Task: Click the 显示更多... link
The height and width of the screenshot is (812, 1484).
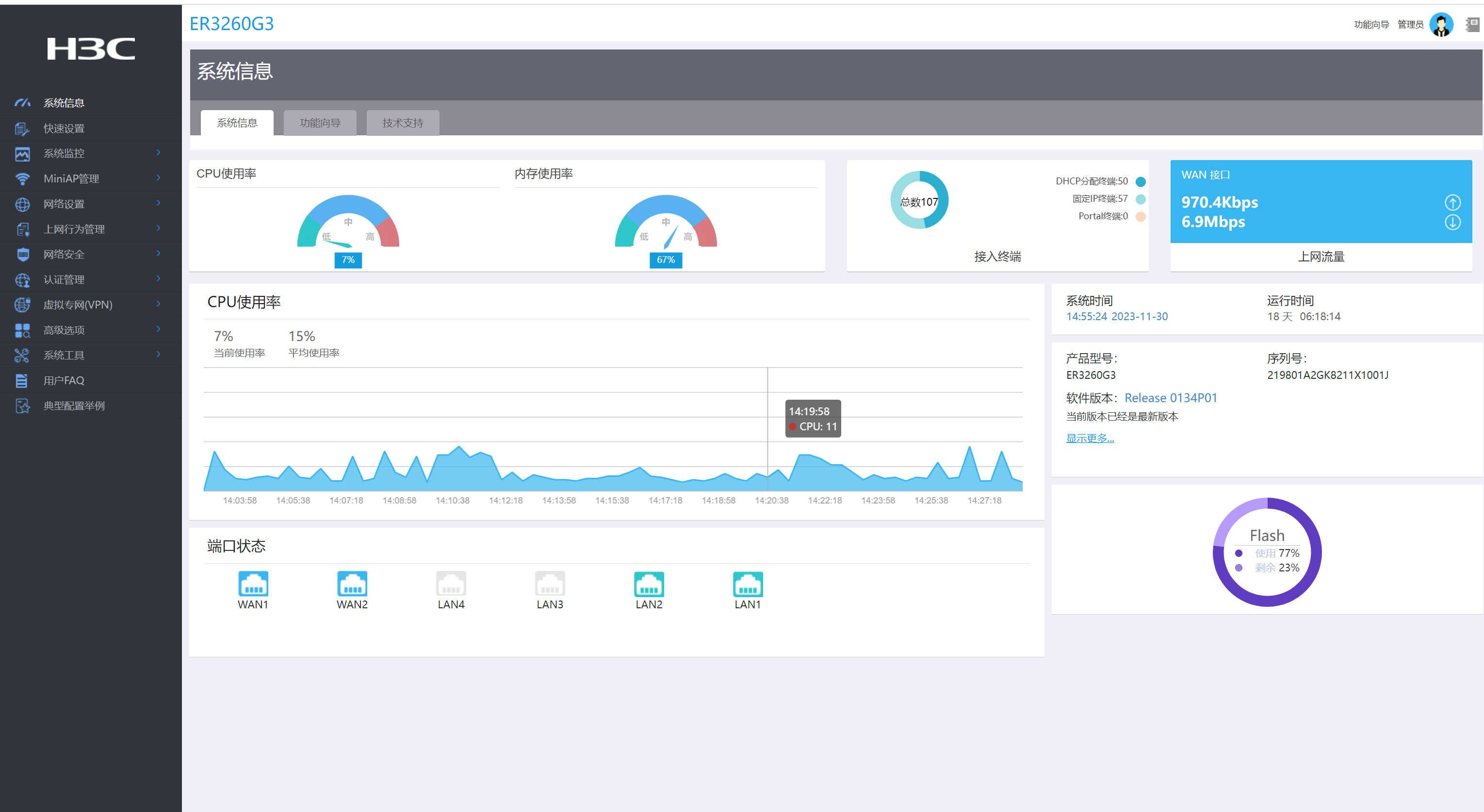Action: (1090, 438)
